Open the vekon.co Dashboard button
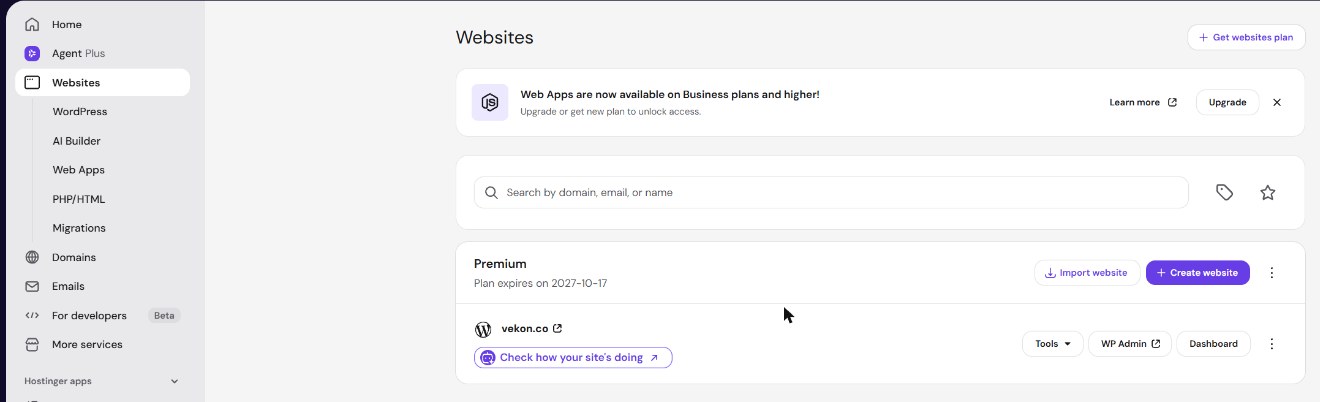Screen dimensions: 1320x402 [x=1213, y=344]
